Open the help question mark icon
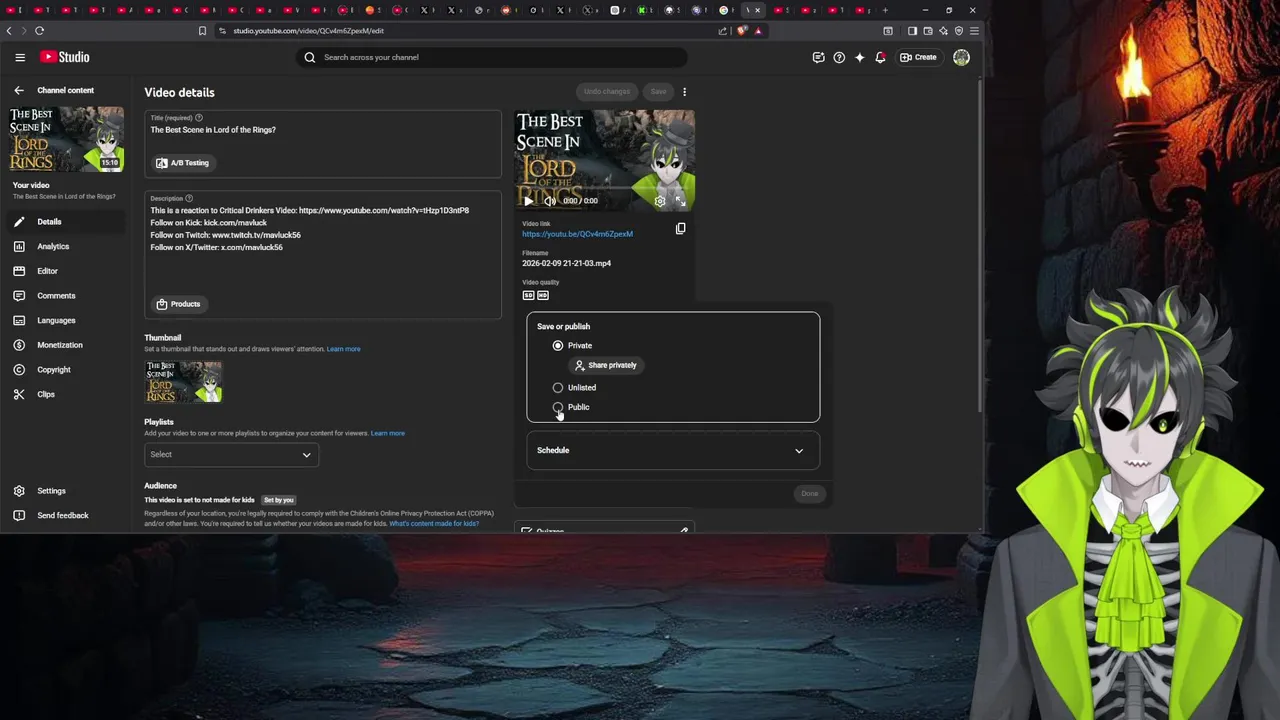Viewport: 1280px width, 720px height. pyautogui.click(x=839, y=57)
